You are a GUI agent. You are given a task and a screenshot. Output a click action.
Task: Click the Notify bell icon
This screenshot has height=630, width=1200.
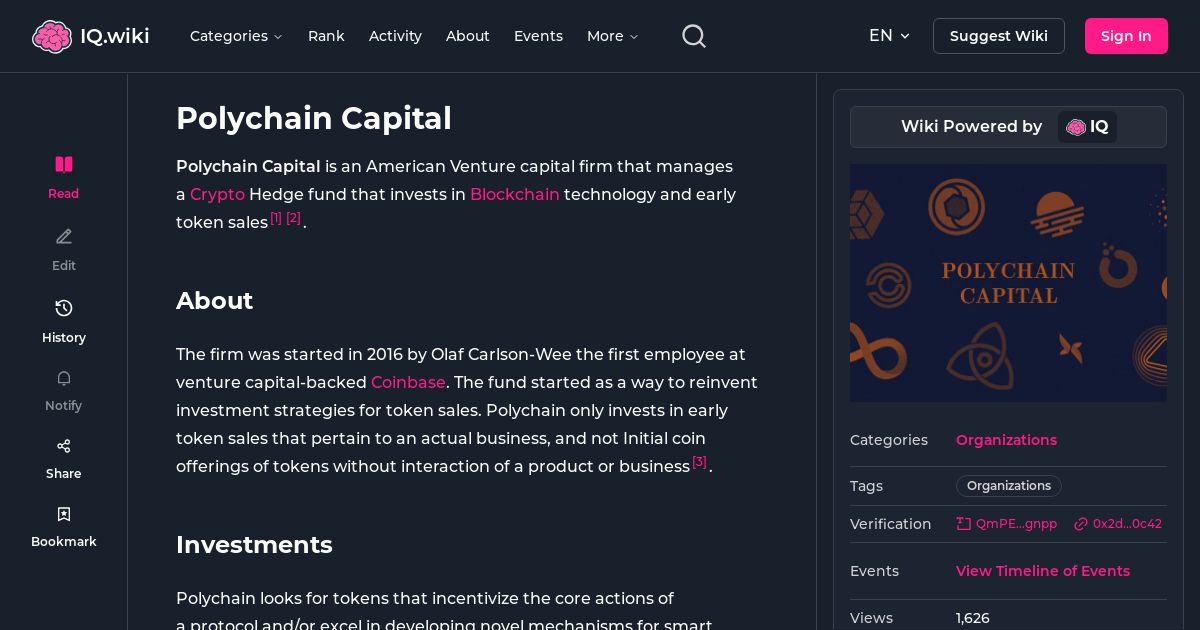[63, 378]
